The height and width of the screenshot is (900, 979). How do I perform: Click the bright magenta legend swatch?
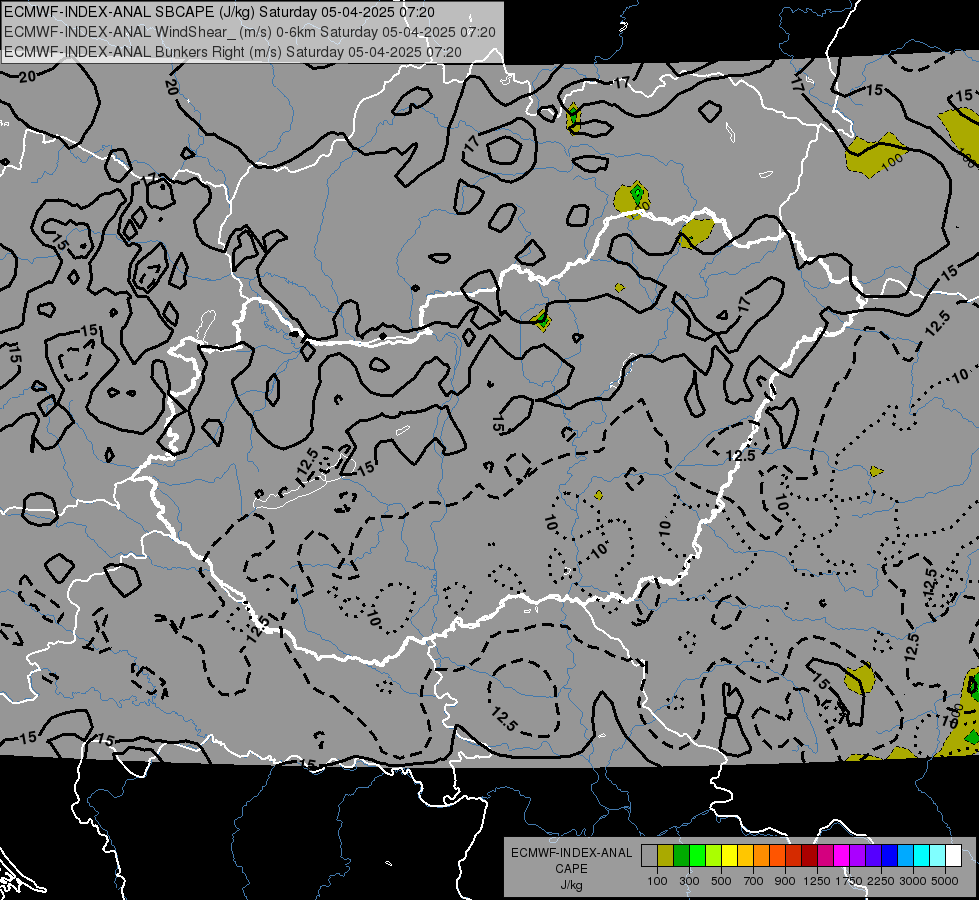[842, 856]
